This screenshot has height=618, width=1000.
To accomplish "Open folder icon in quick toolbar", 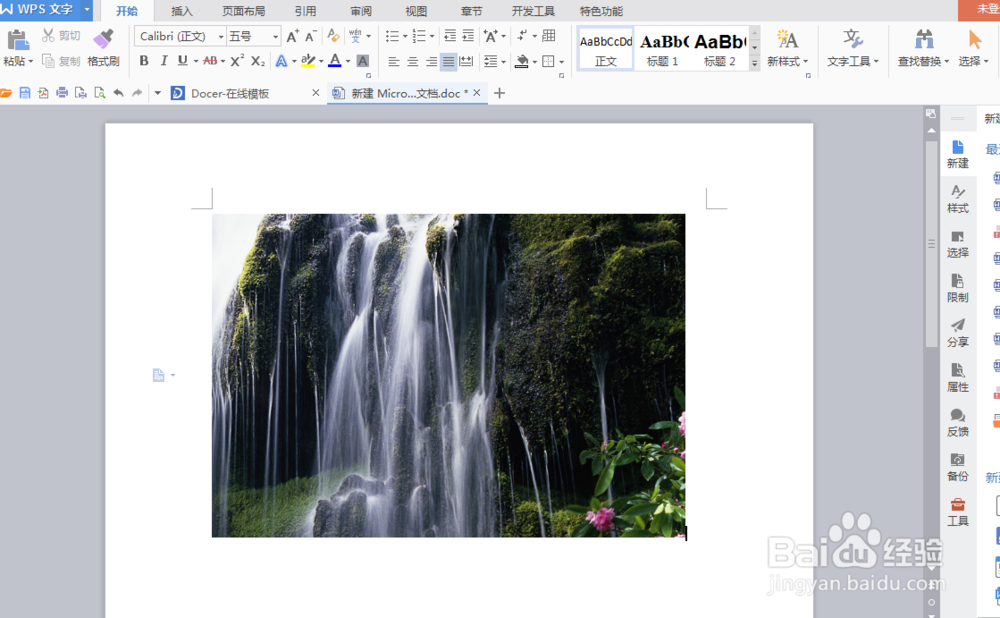I will pos(6,93).
